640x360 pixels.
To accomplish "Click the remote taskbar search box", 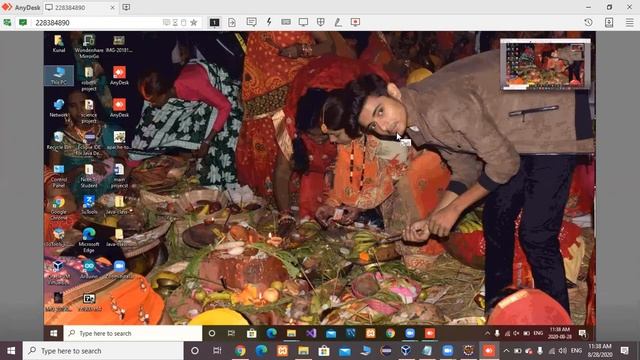I will click(x=133, y=333).
